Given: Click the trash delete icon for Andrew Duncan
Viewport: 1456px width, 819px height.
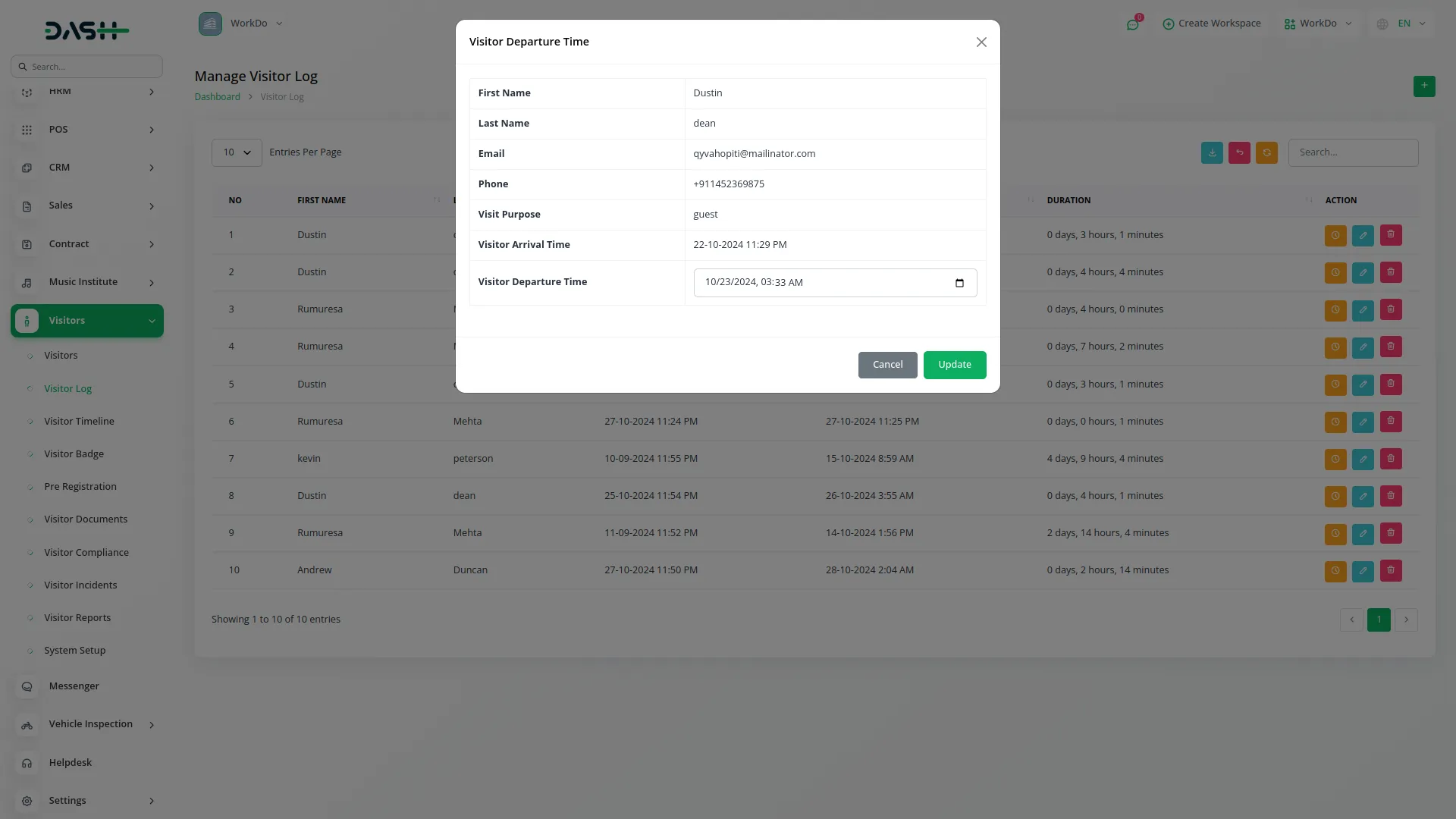Looking at the screenshot, I should (1391, 570).
